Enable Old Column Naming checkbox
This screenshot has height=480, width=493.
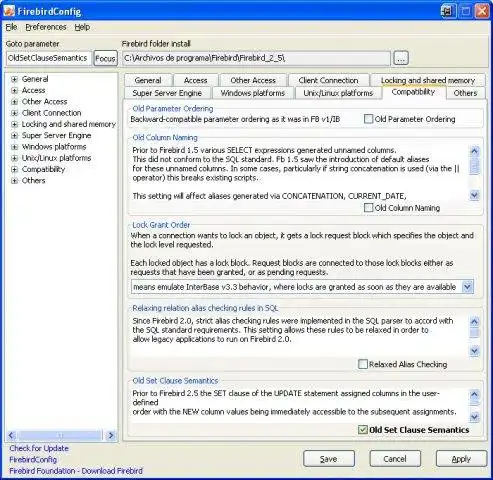368,208
